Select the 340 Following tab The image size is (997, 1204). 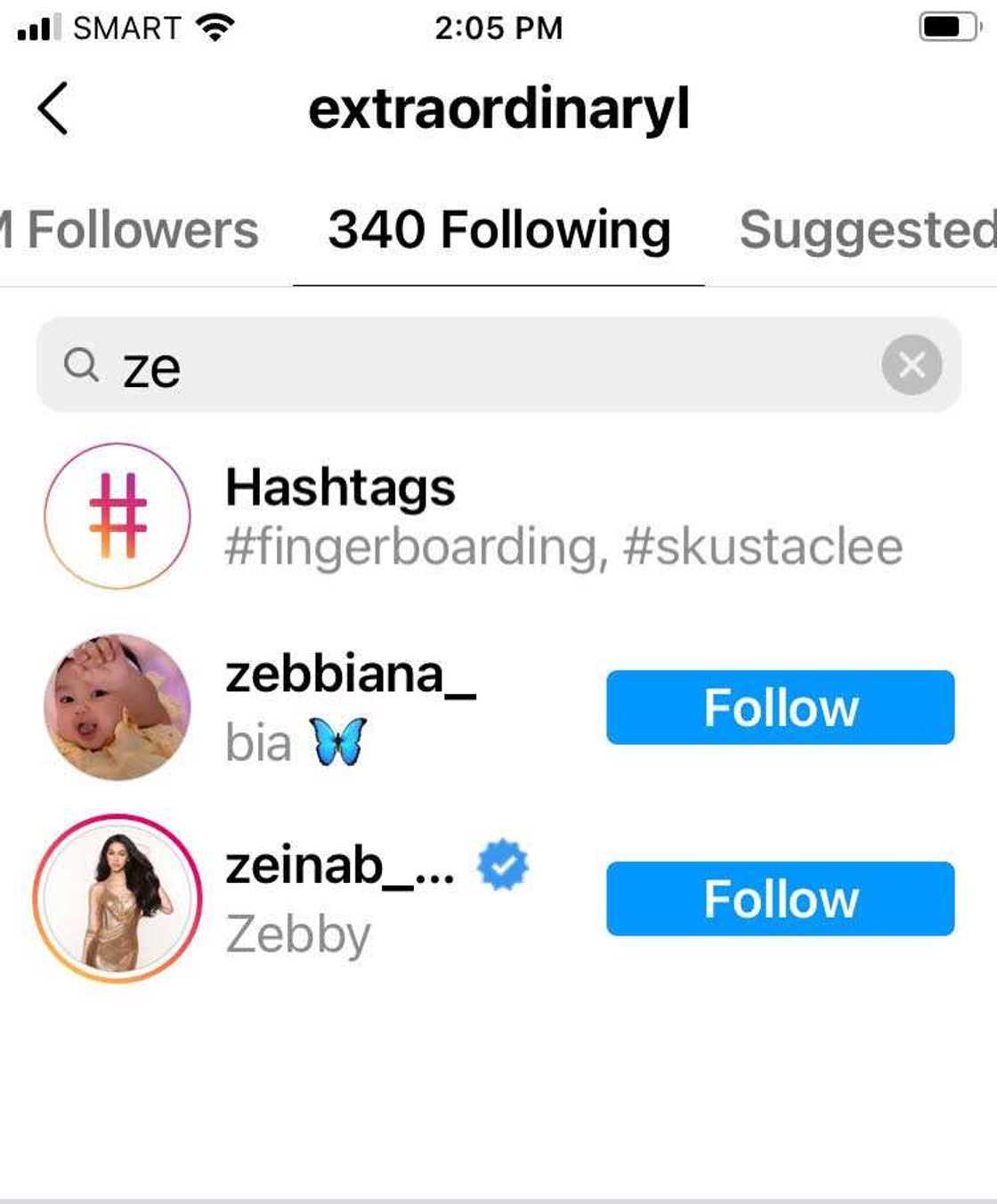498,230
